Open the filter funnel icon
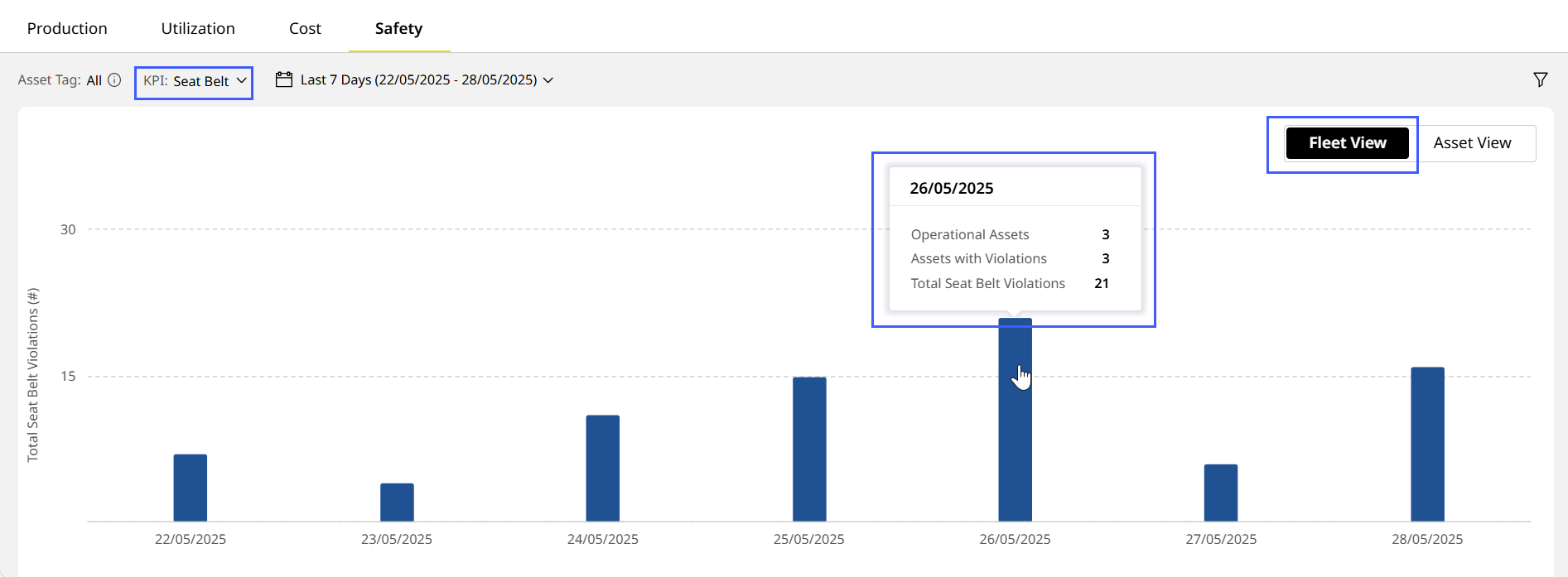Screen dimensions: 1568x577 click(1540, 79)
